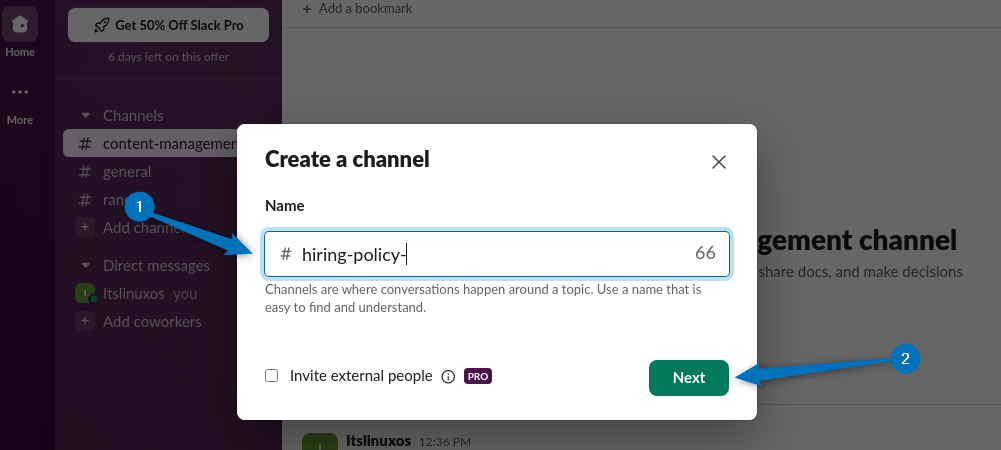
Task: Collapse the Channels section arrow
Action: (x=85, y=116)
